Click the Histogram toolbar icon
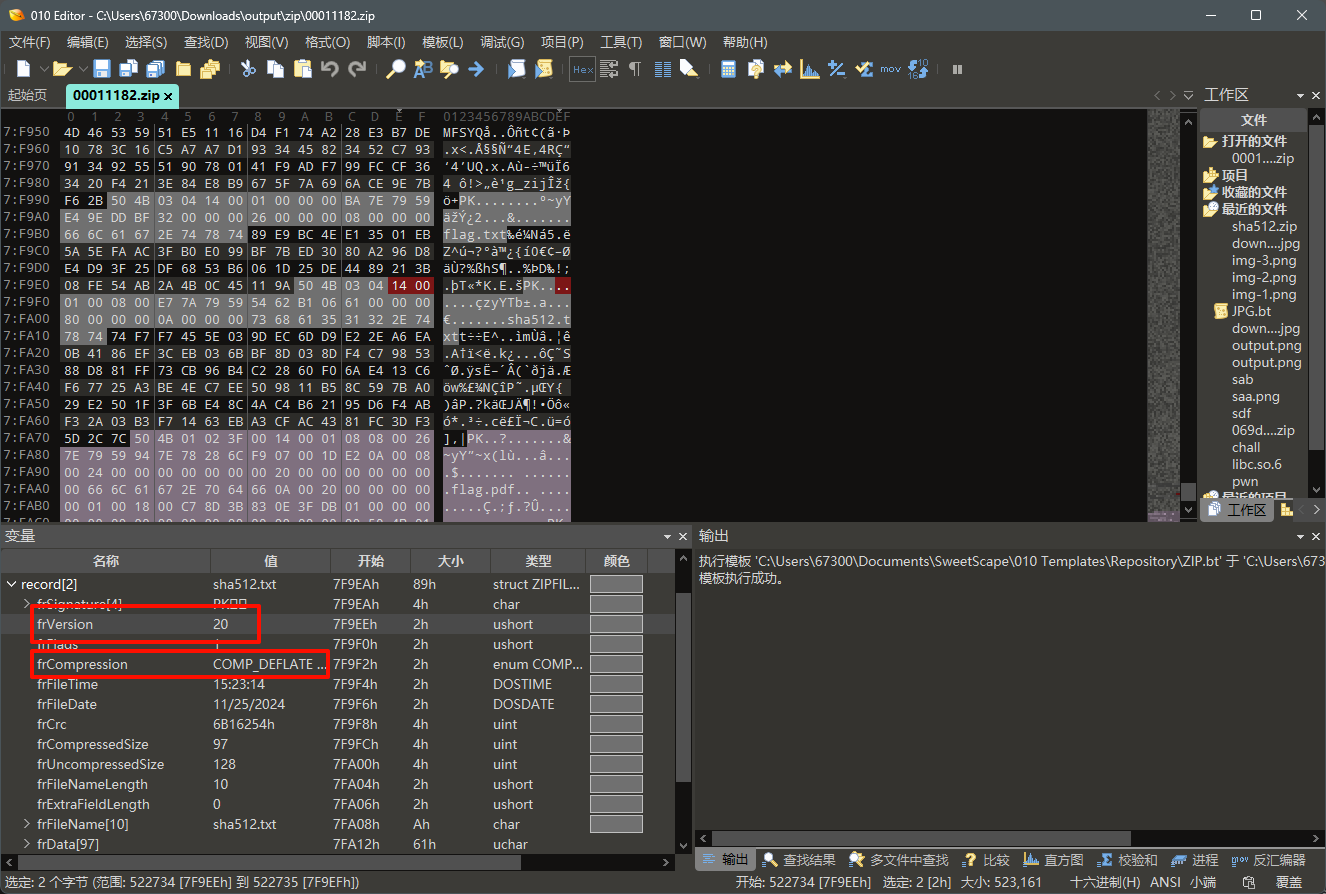Screen dimensions: 1326x894 [809, 69]
